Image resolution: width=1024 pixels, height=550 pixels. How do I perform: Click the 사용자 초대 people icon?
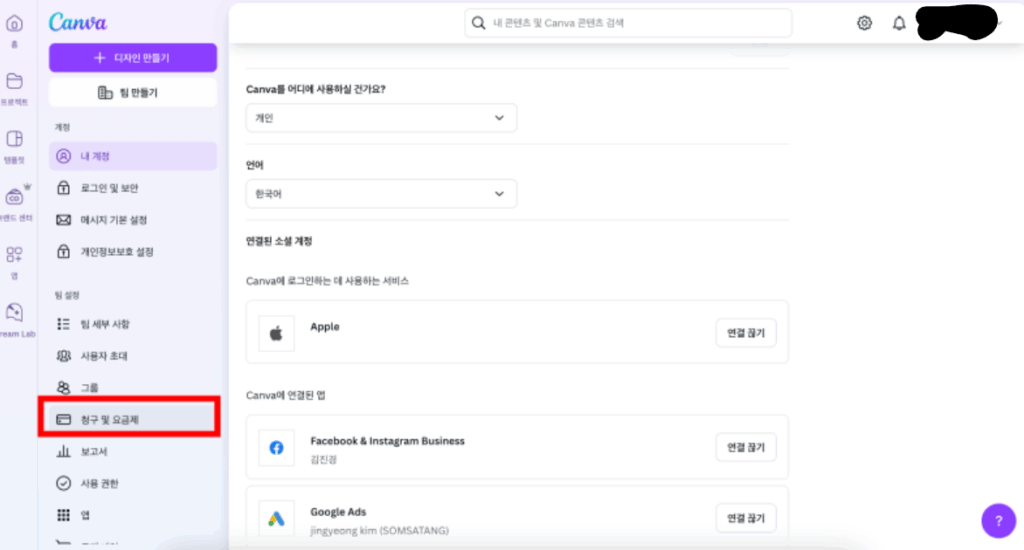[63, 356]
